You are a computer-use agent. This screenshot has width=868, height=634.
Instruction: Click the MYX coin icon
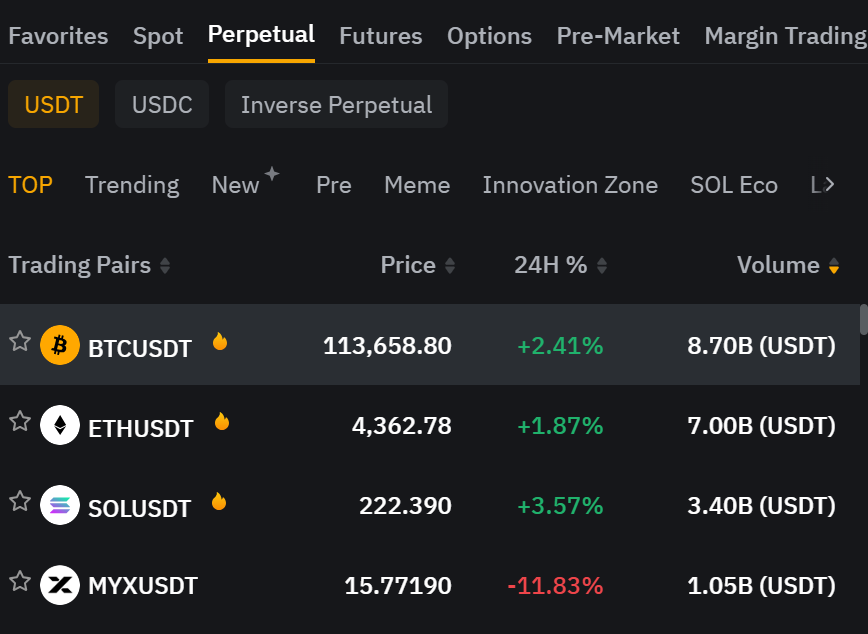tap(60, 585)
